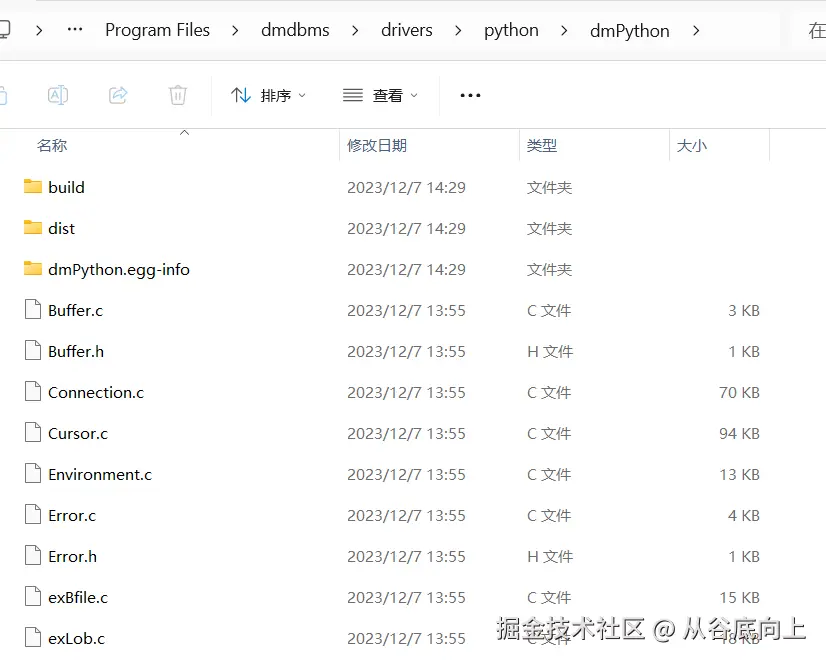Click the modified date of build folder
The height and width of the screenshot is (662, 826).
pyautogui.click(x=406, y=187)
